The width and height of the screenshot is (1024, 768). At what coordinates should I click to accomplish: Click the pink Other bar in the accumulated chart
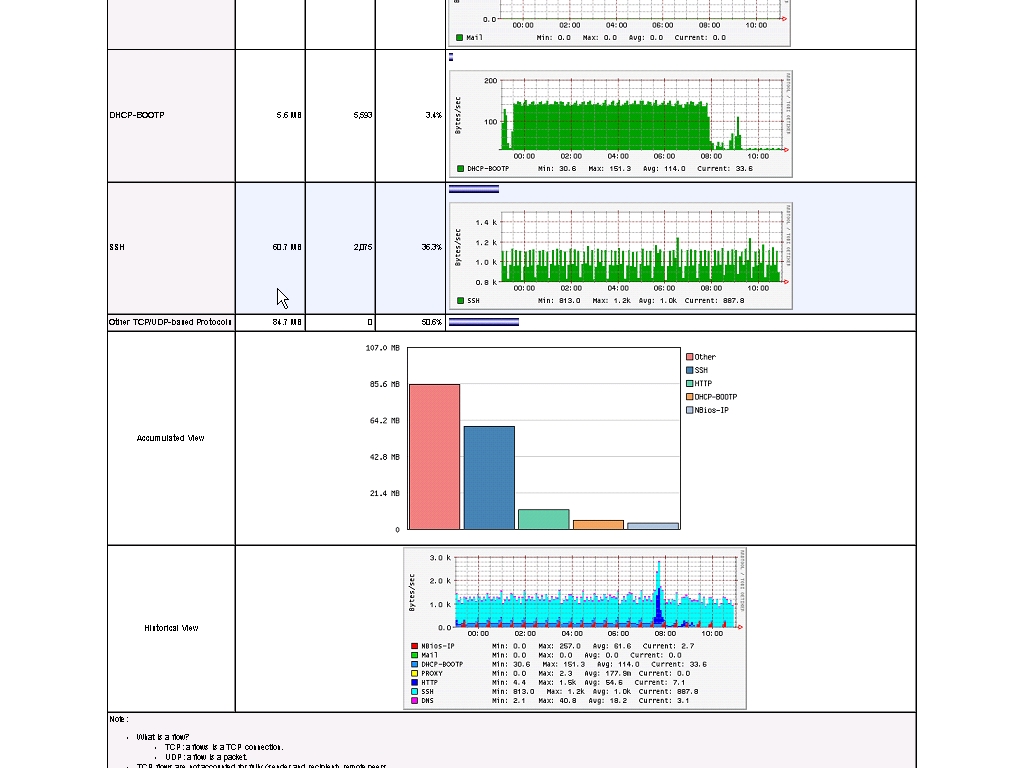pyautogui.click(x=434, y=456)
